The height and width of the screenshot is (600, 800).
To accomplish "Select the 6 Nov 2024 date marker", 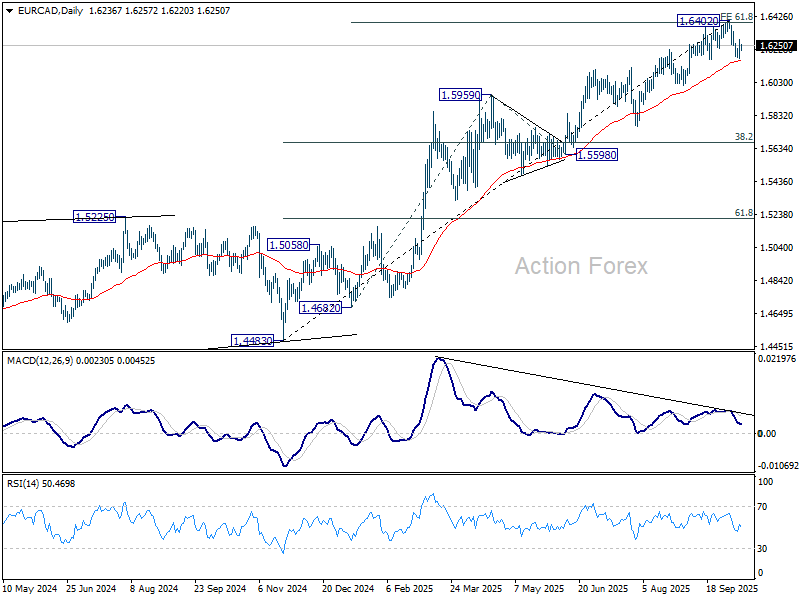I will [283, 589].
